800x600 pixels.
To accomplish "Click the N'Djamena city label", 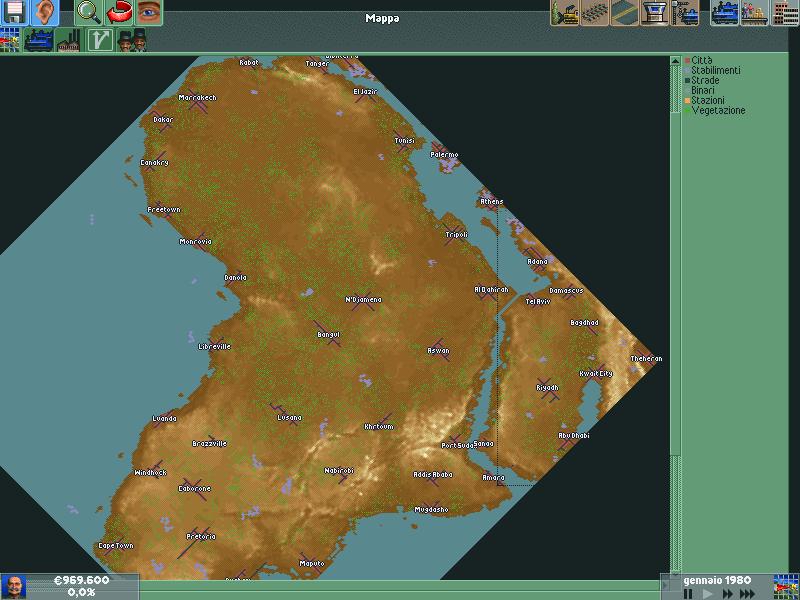I will tap(363, 300).
